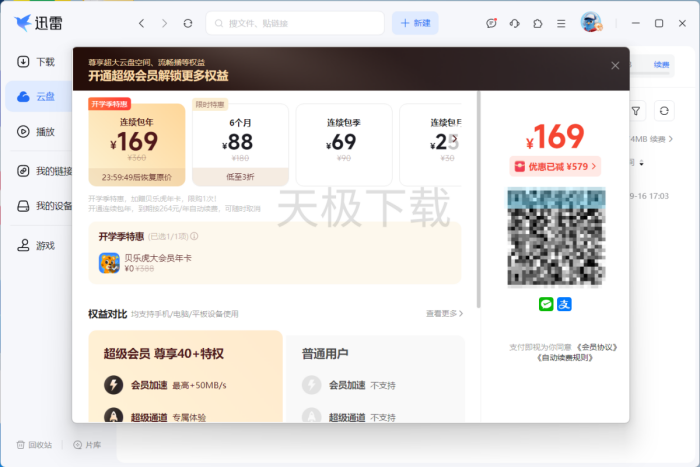Image resolution: width=700 pixels, height=467 pixels.
Task: Click 查看更多 in the benefits comparison
Action: click(x=444, y=314)
